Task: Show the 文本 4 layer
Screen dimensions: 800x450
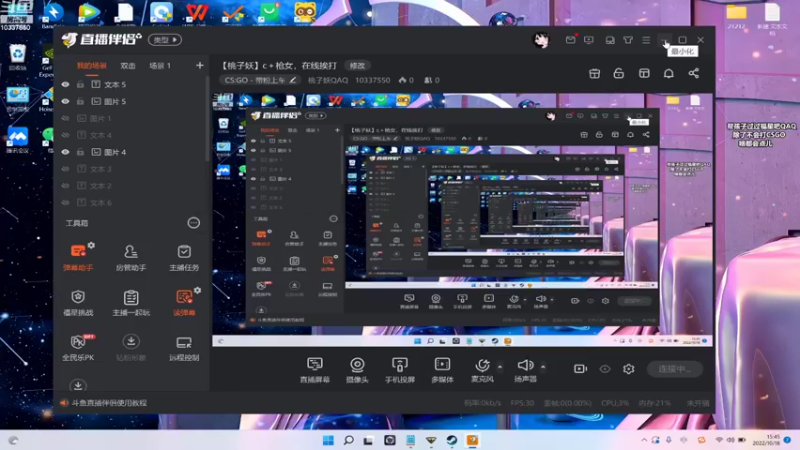Action: tap(65, 135)
